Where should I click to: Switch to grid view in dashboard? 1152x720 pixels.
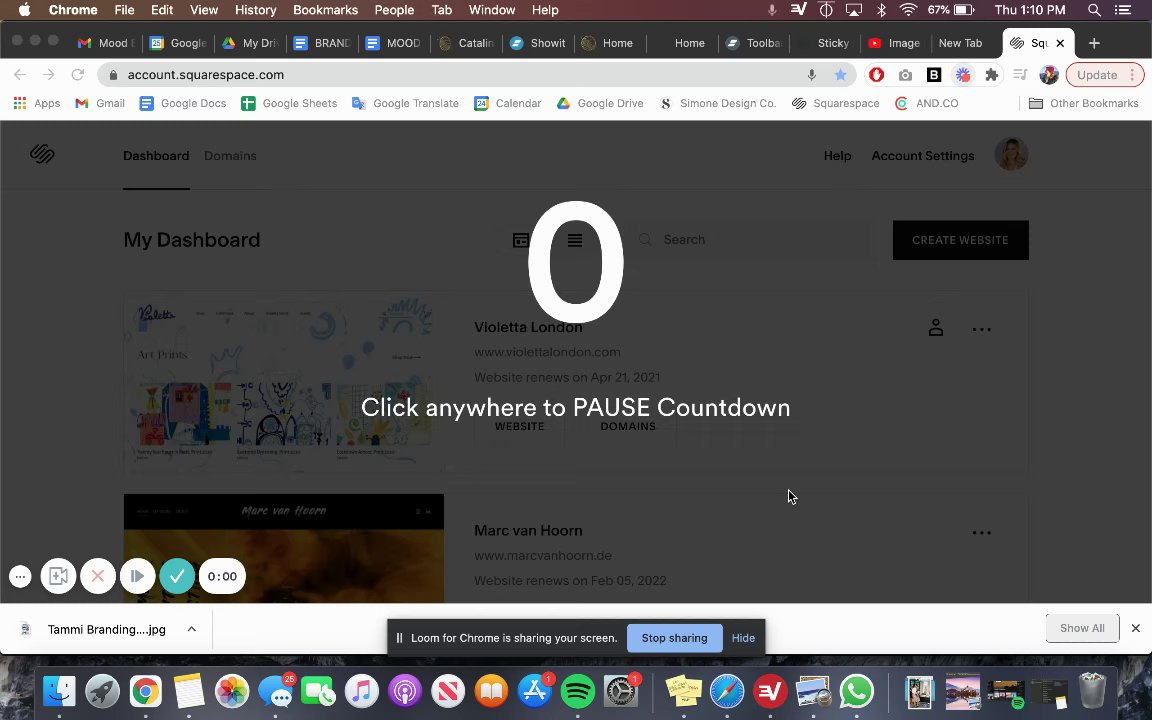(x=520, y=240)
